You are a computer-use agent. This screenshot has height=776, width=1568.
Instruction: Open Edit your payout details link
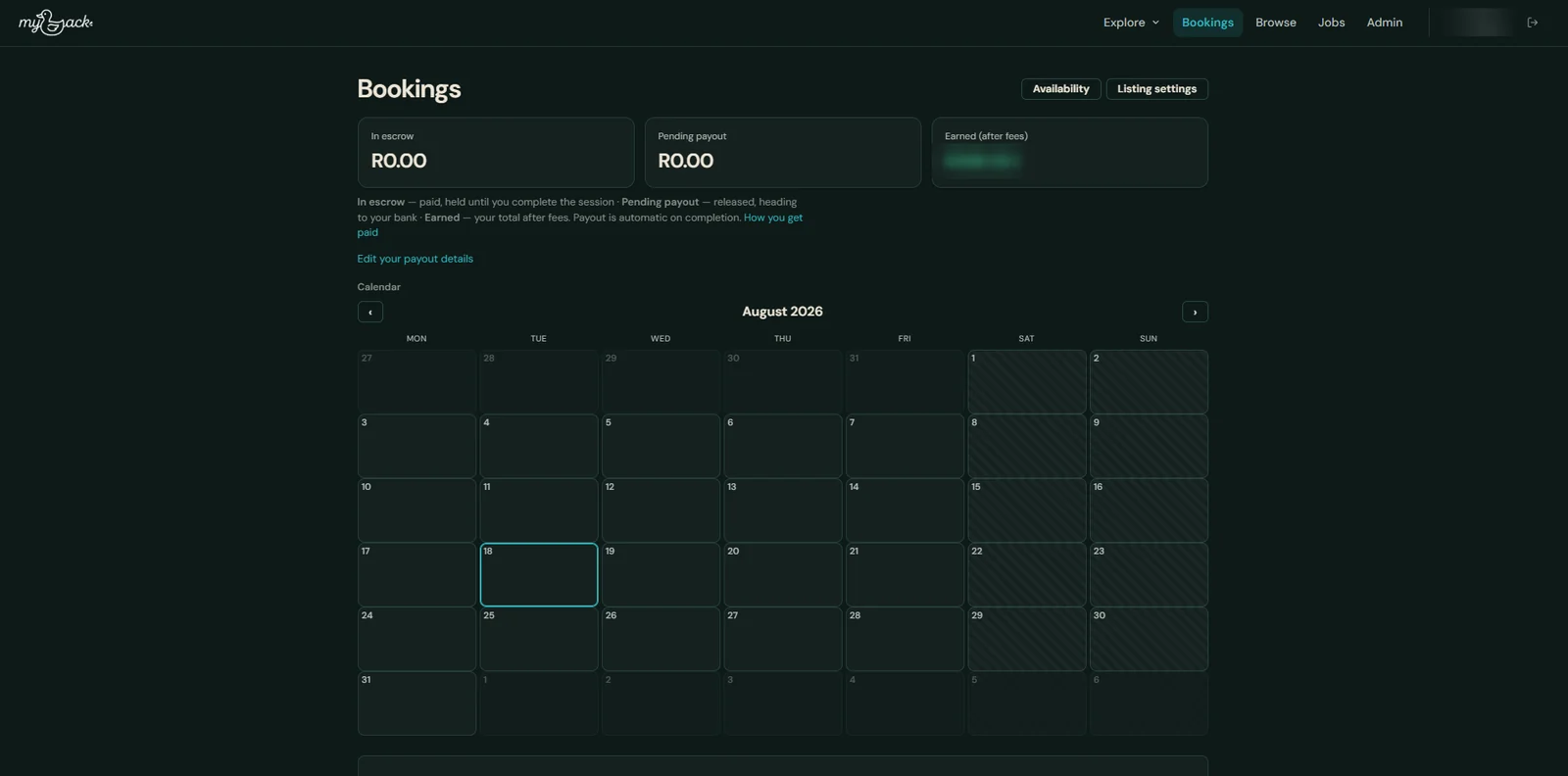click(415, 259)
